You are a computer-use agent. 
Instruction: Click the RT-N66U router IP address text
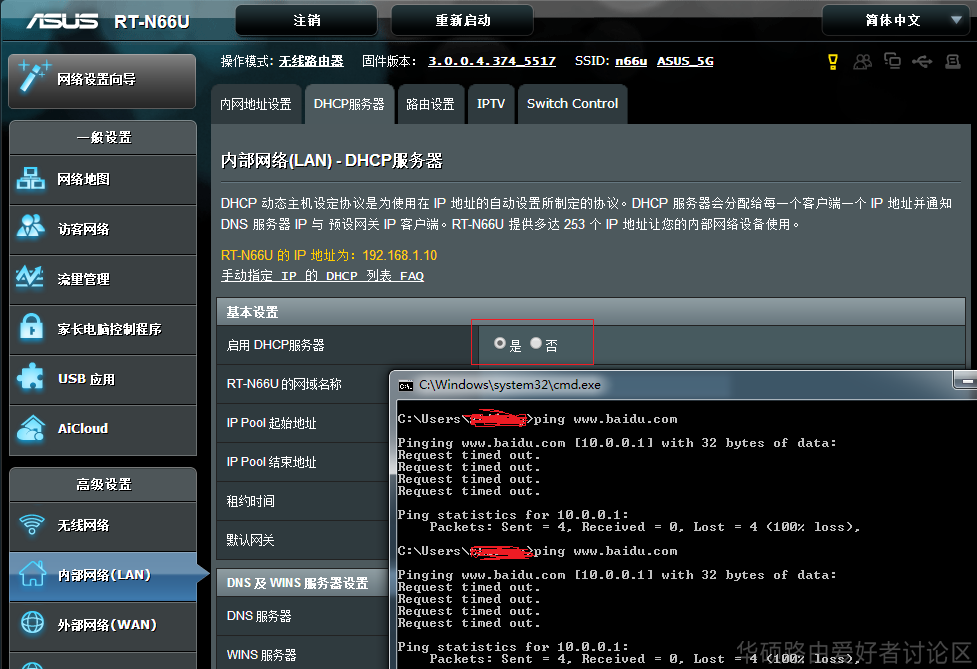(x=329, y=255)
